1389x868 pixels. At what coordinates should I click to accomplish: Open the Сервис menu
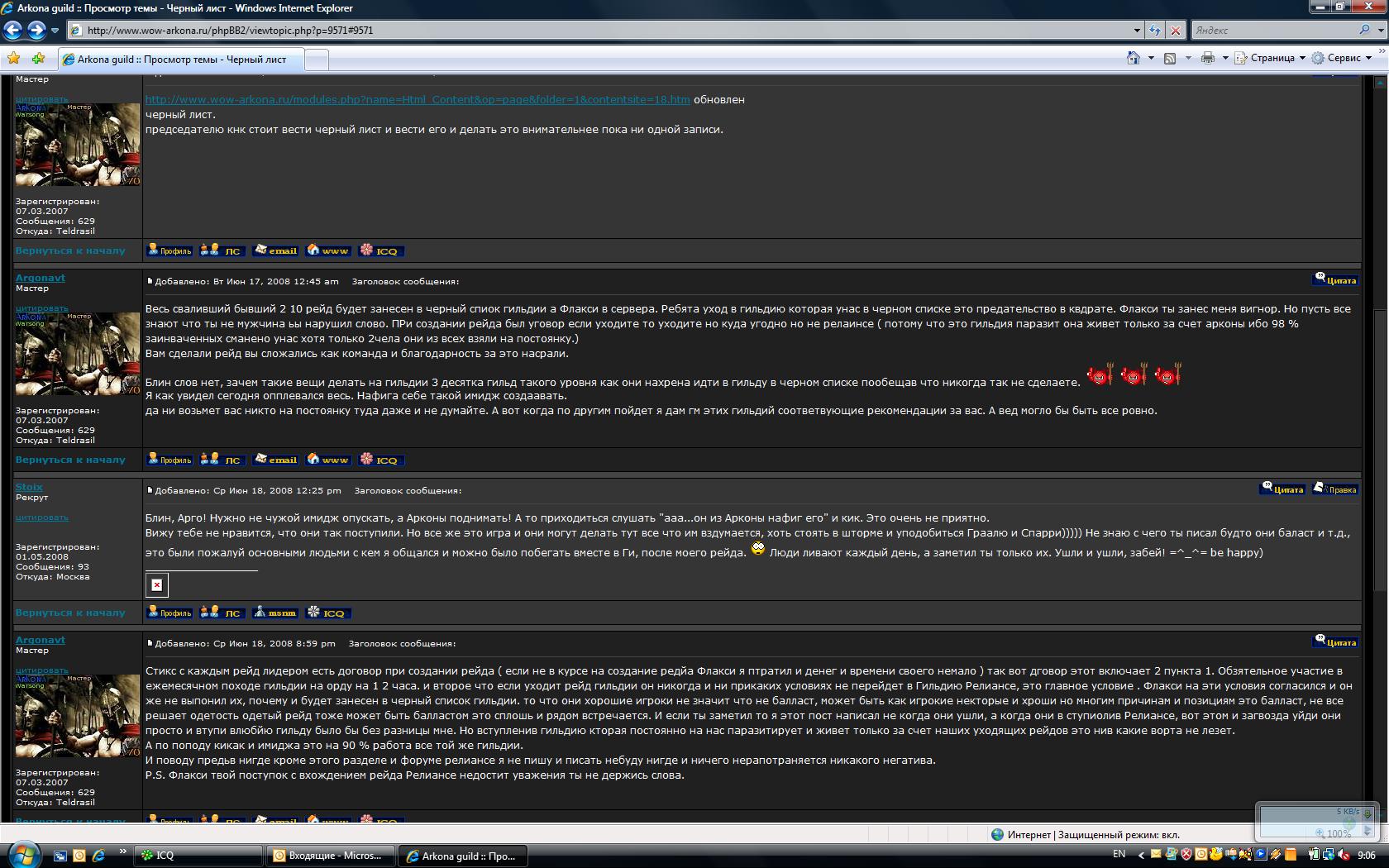click(x=1342, y=58)
